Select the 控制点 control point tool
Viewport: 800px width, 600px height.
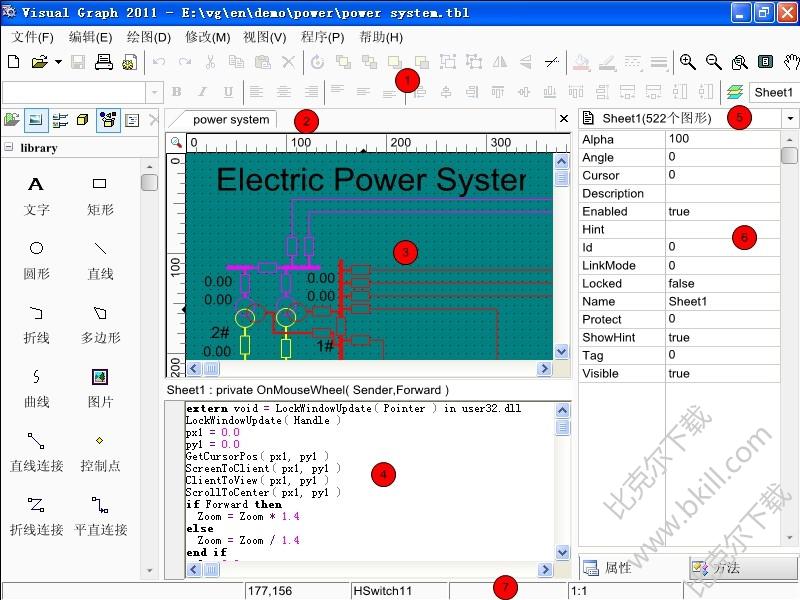(100, 453)
